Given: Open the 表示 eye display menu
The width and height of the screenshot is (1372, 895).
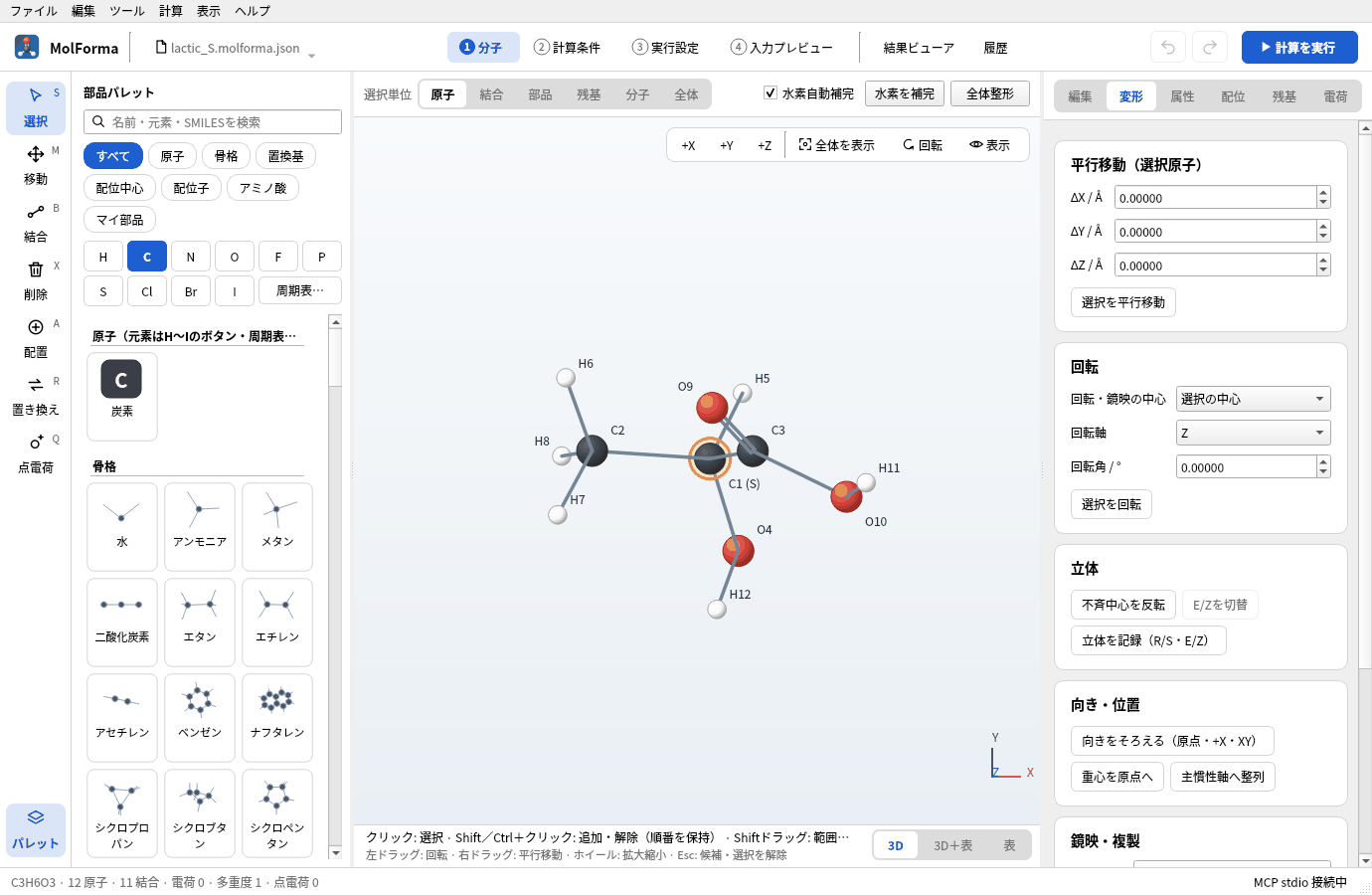Looking at the screenshot, I should [990, 145].
